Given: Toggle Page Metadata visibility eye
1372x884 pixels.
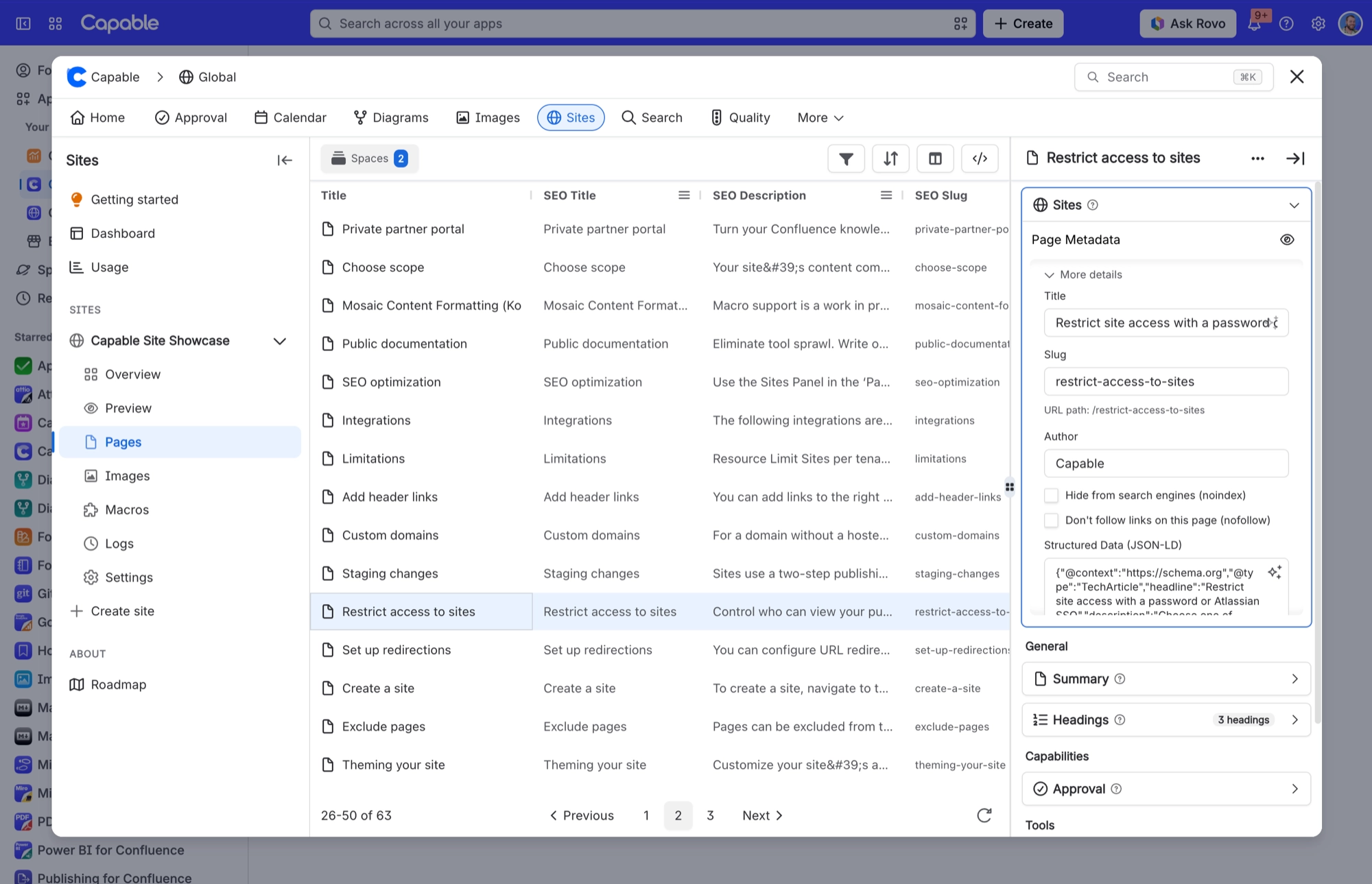Looking at the screenshot, I should pyautogui.click(x=1287, y=239).
